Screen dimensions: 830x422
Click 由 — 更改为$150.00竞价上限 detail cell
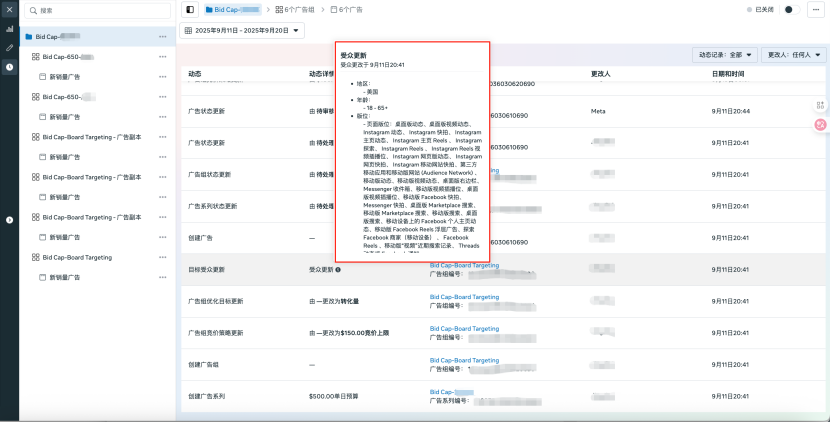[x=349, y=333]
